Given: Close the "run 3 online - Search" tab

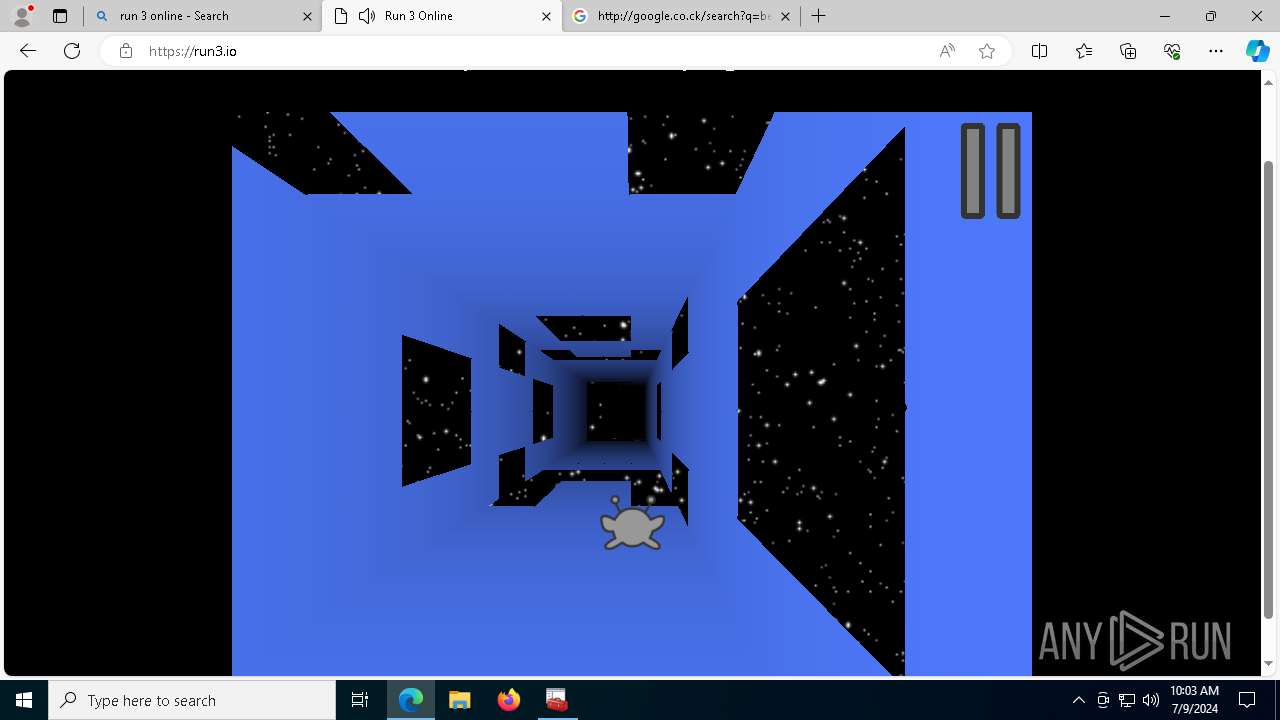Looking at the screenshot, I should coord(306,16).
